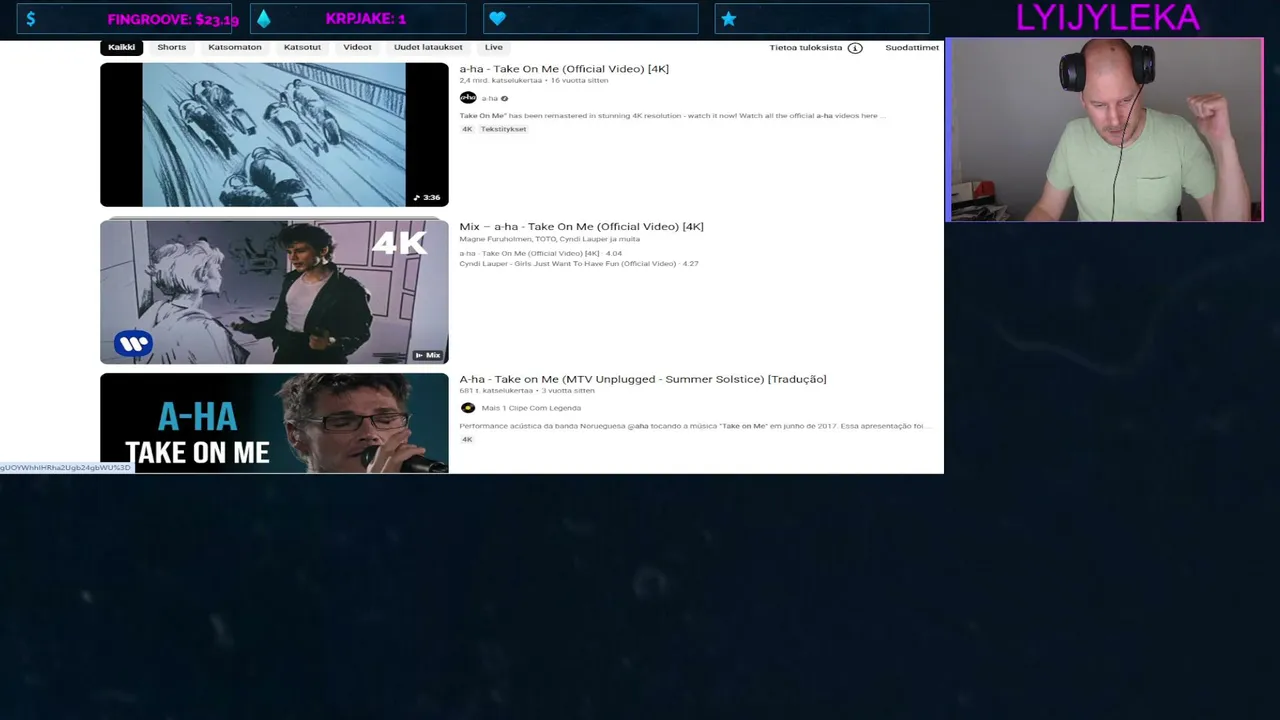This screenshot has width=1280, height=720.
Task: Open the a-ha channel name link
Action: (489, 98)
